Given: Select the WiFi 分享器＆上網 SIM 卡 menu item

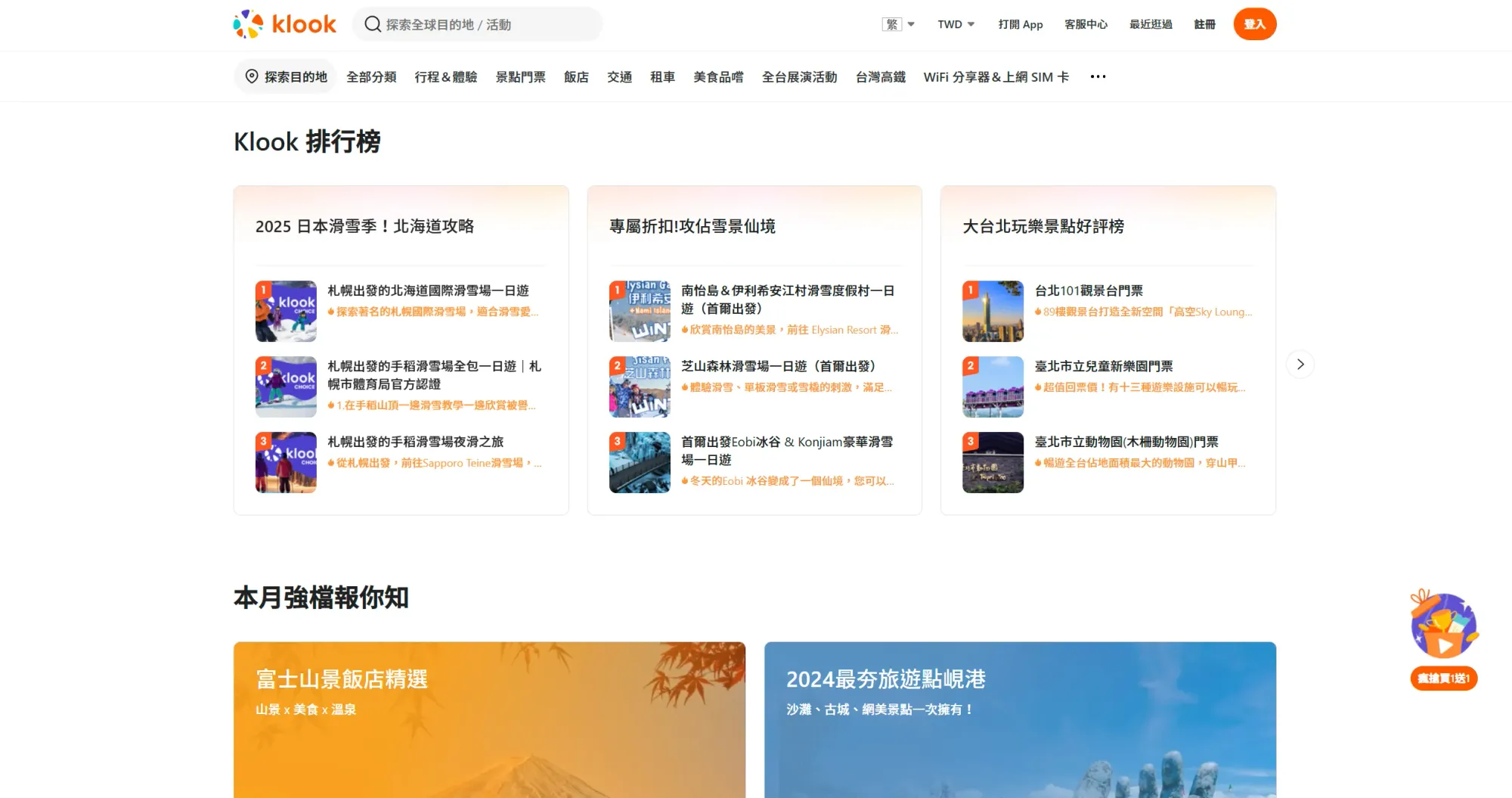Looking at the screenshot, I should pos(996,76).
